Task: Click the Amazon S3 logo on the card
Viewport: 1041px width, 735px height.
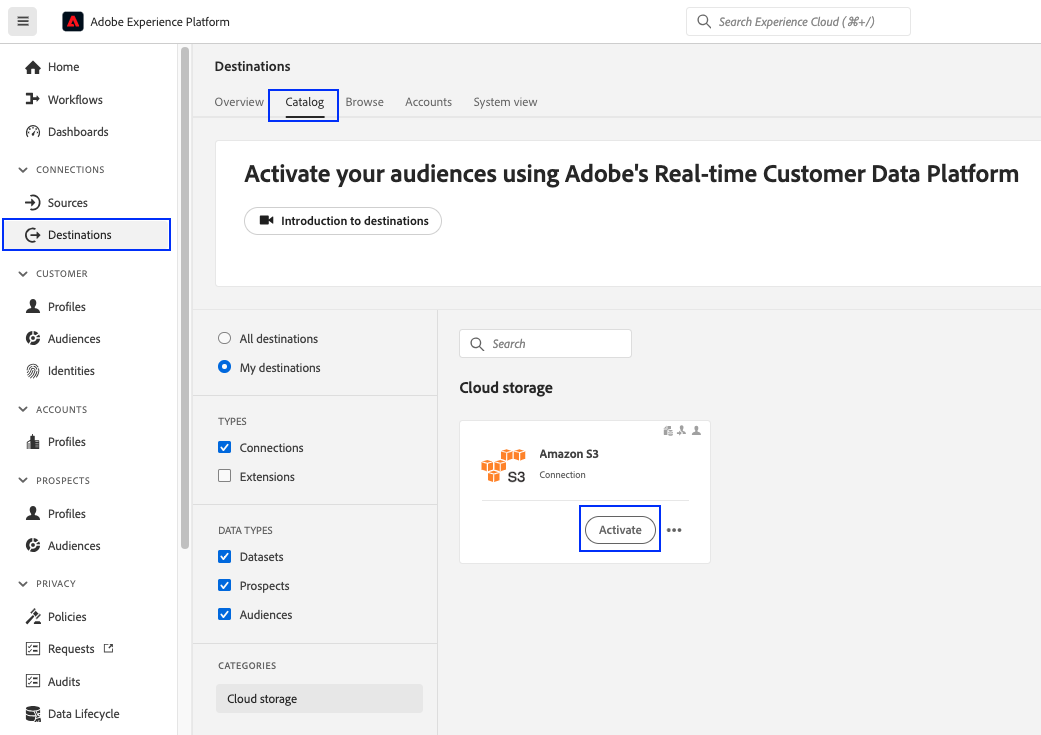Action: [x=503, y=465]
